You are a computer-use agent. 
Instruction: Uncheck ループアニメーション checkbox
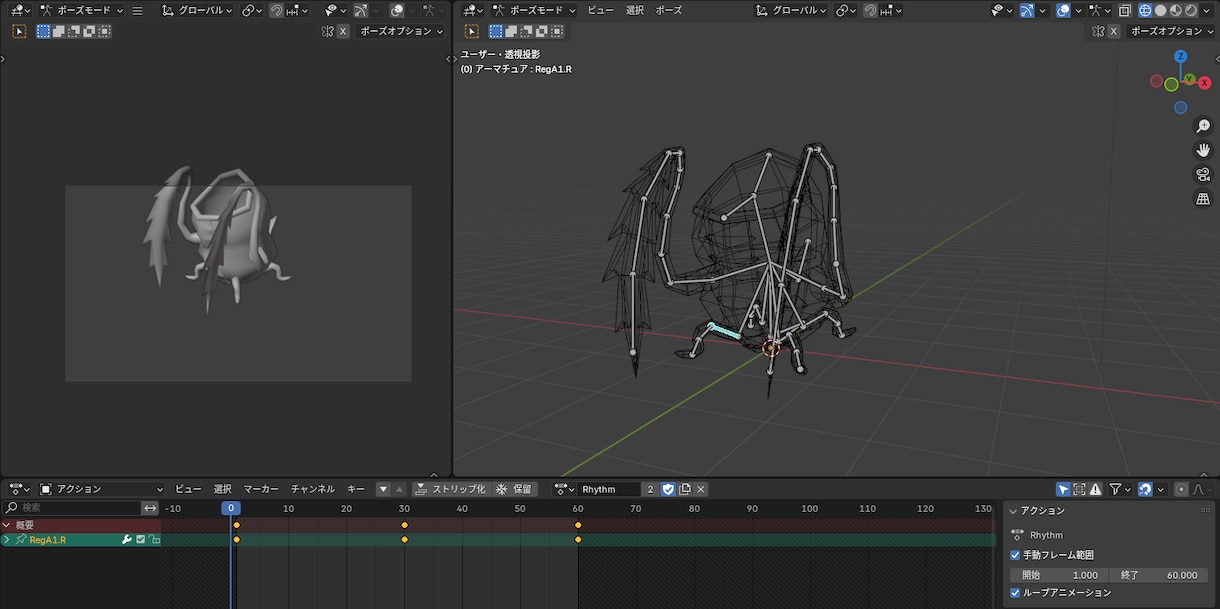point(1015,593)
